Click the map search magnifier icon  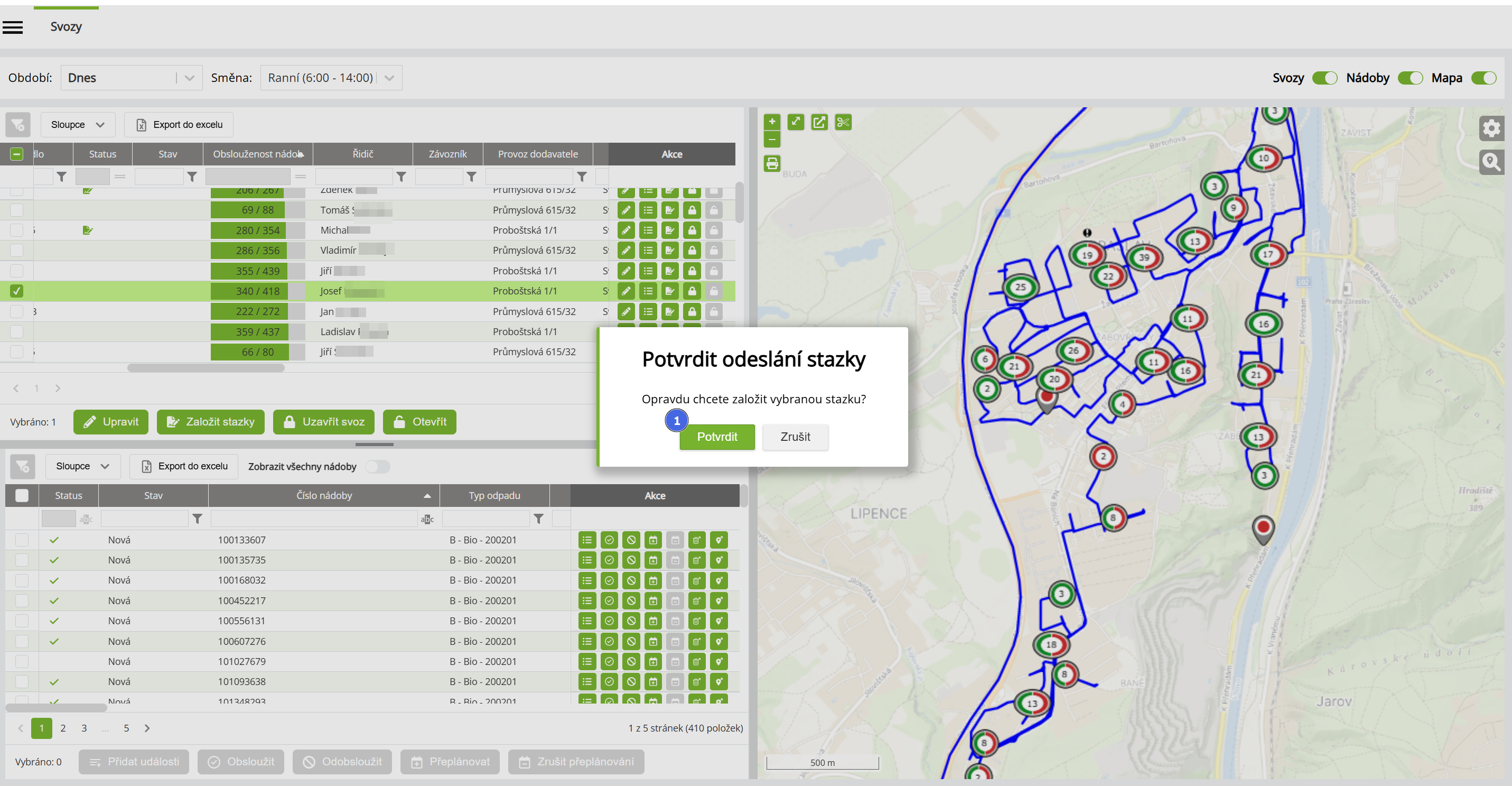point(1491,162)
